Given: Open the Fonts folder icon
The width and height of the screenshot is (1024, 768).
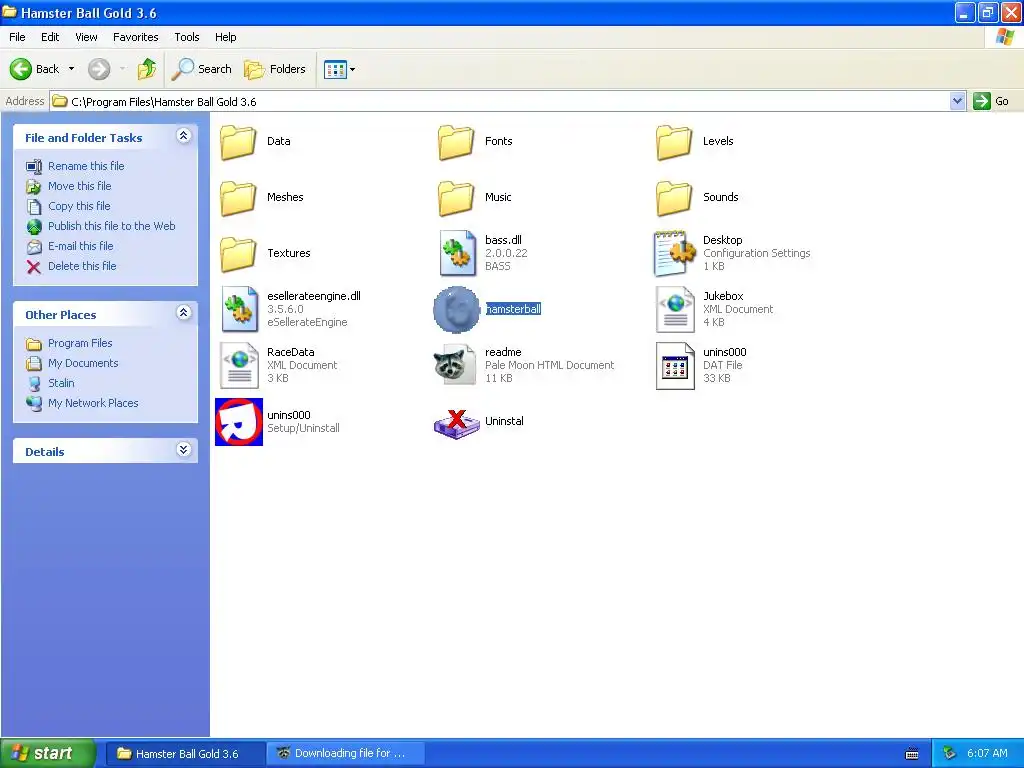Looking at the screenshot, I should pos(456,142).
